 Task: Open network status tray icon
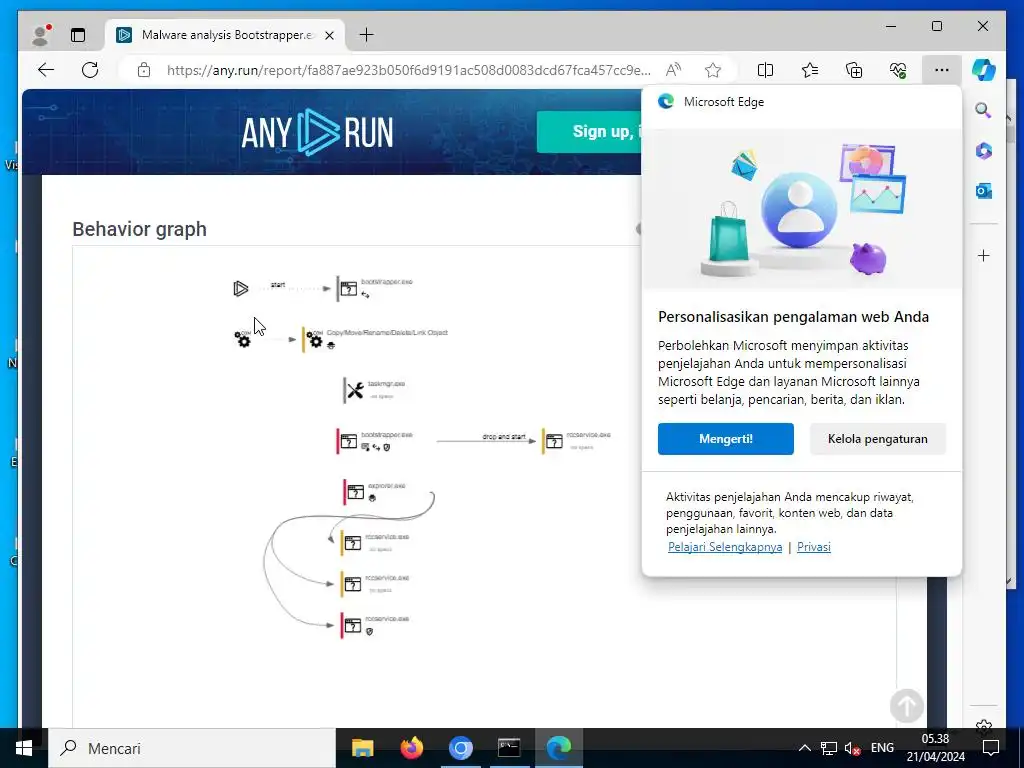click(829, 748)
